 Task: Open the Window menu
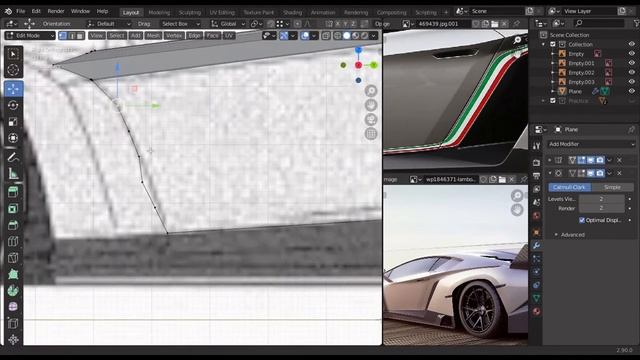(x=80, y=11)
